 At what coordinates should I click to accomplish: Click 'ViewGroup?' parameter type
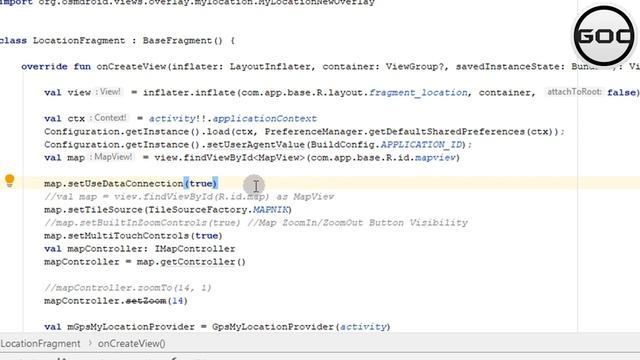[x=415, y=67]
